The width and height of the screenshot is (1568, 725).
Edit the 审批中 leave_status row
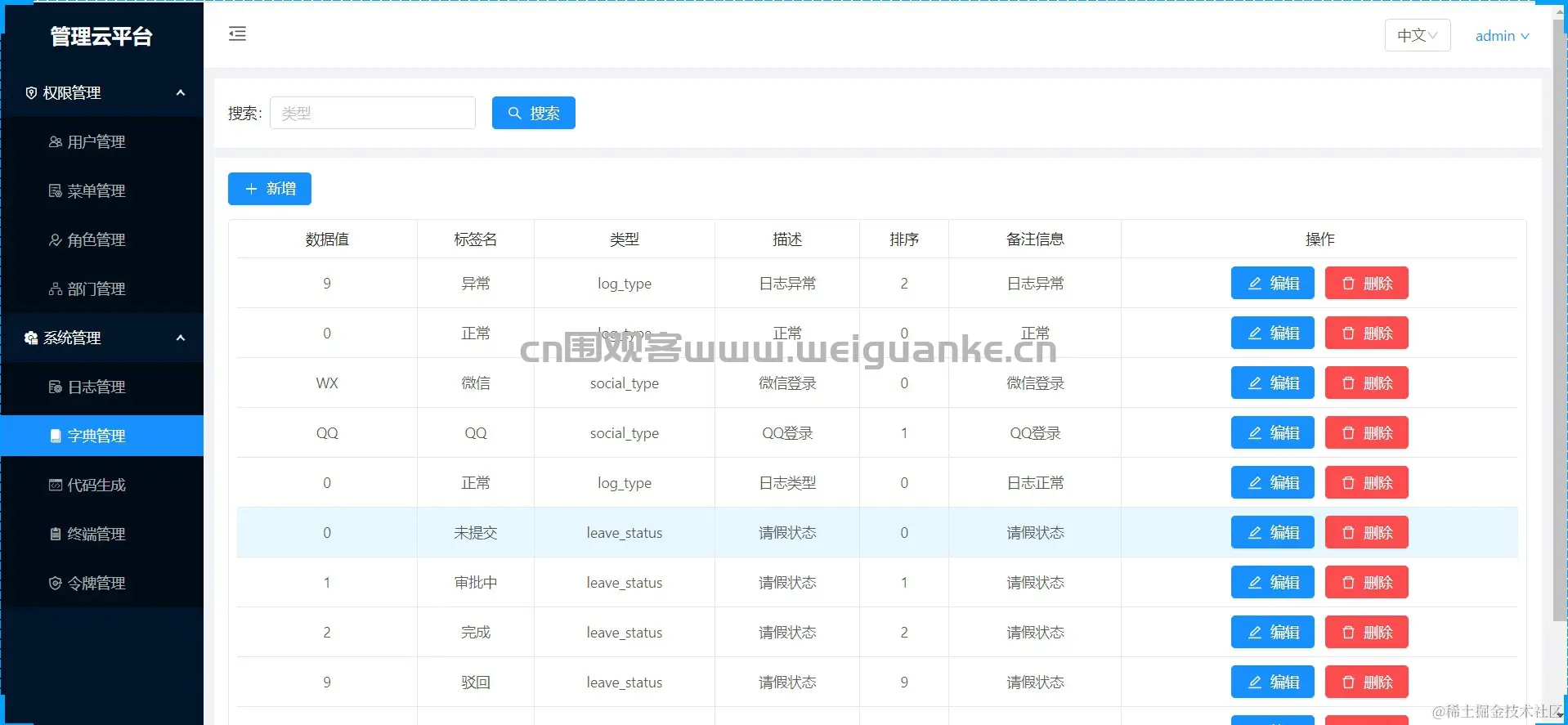(1272, 583)
